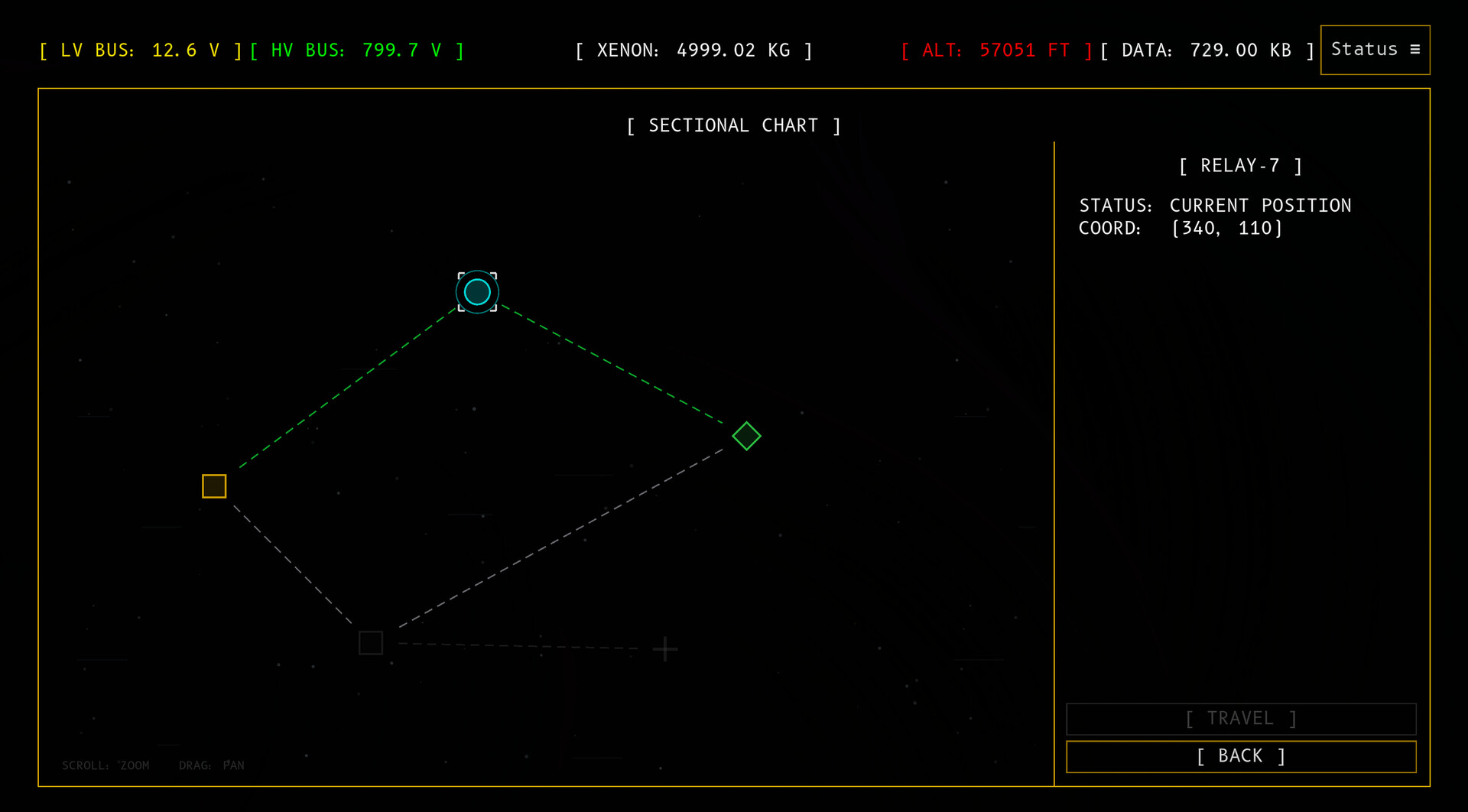
Task: Click the red ALT altitude readout
Action: coord(996,50)
